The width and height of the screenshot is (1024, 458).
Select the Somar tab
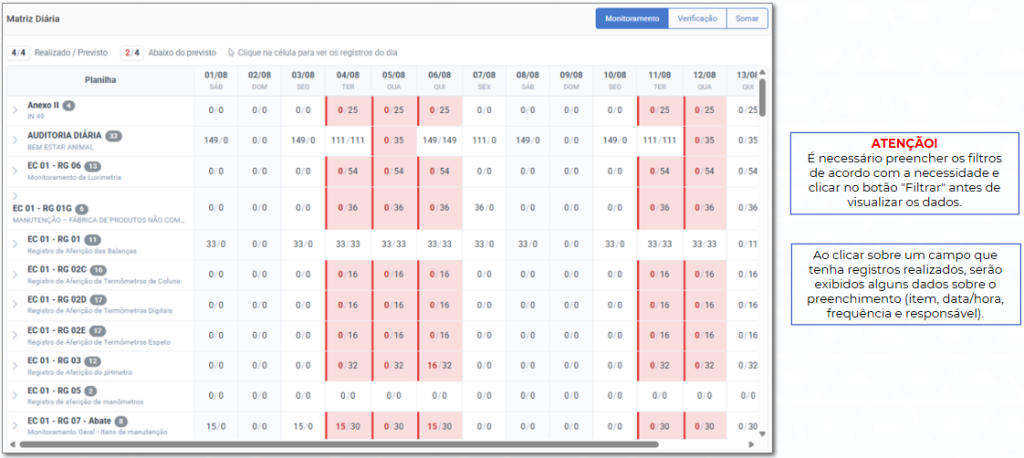pos(747,19)
